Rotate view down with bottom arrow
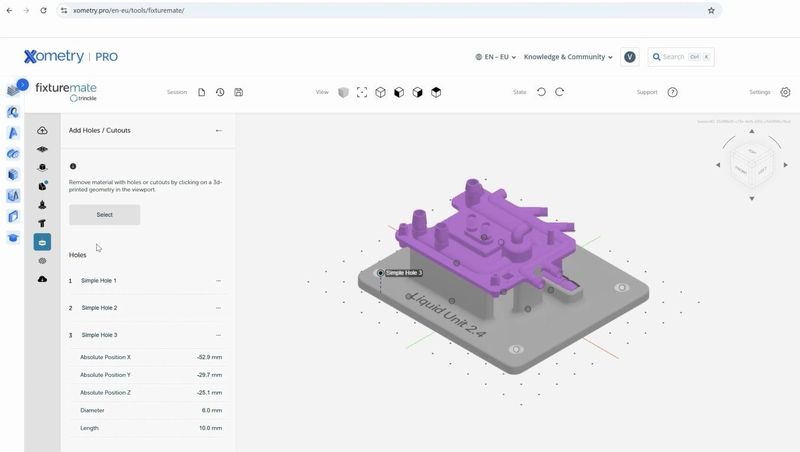 (x=752, y=198)
